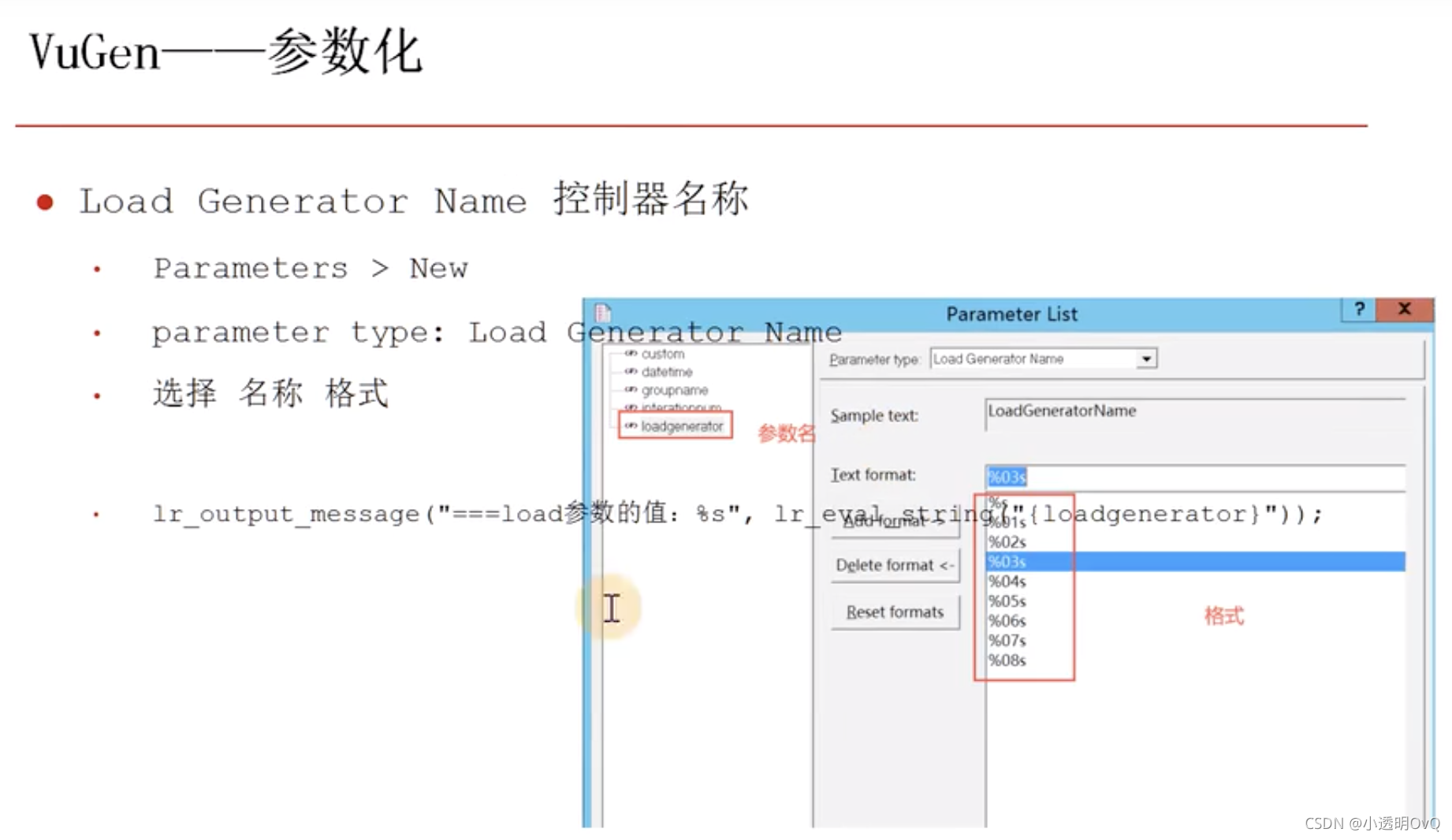Click the Reset formats button
Screen dimensions: 1452x840
[x=895, y=612]
